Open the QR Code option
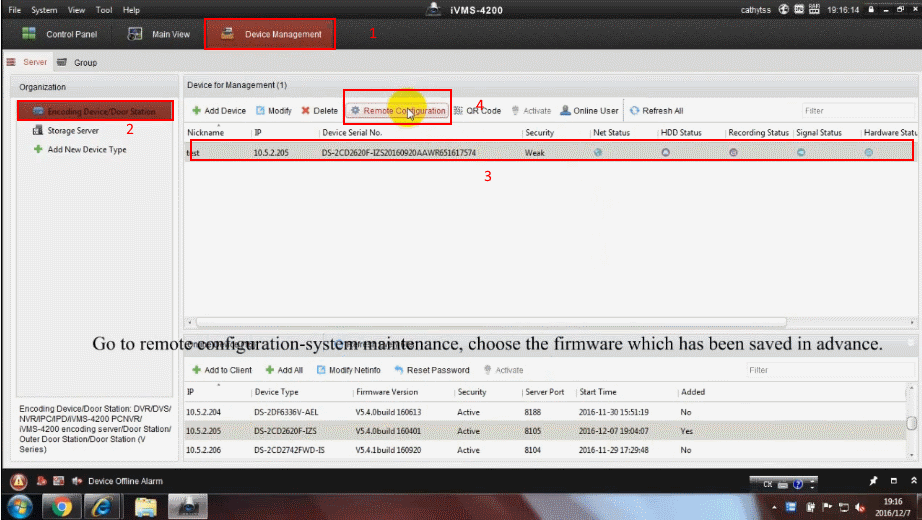The width and height of the screenshot is (922, 520). click(478, 111)
